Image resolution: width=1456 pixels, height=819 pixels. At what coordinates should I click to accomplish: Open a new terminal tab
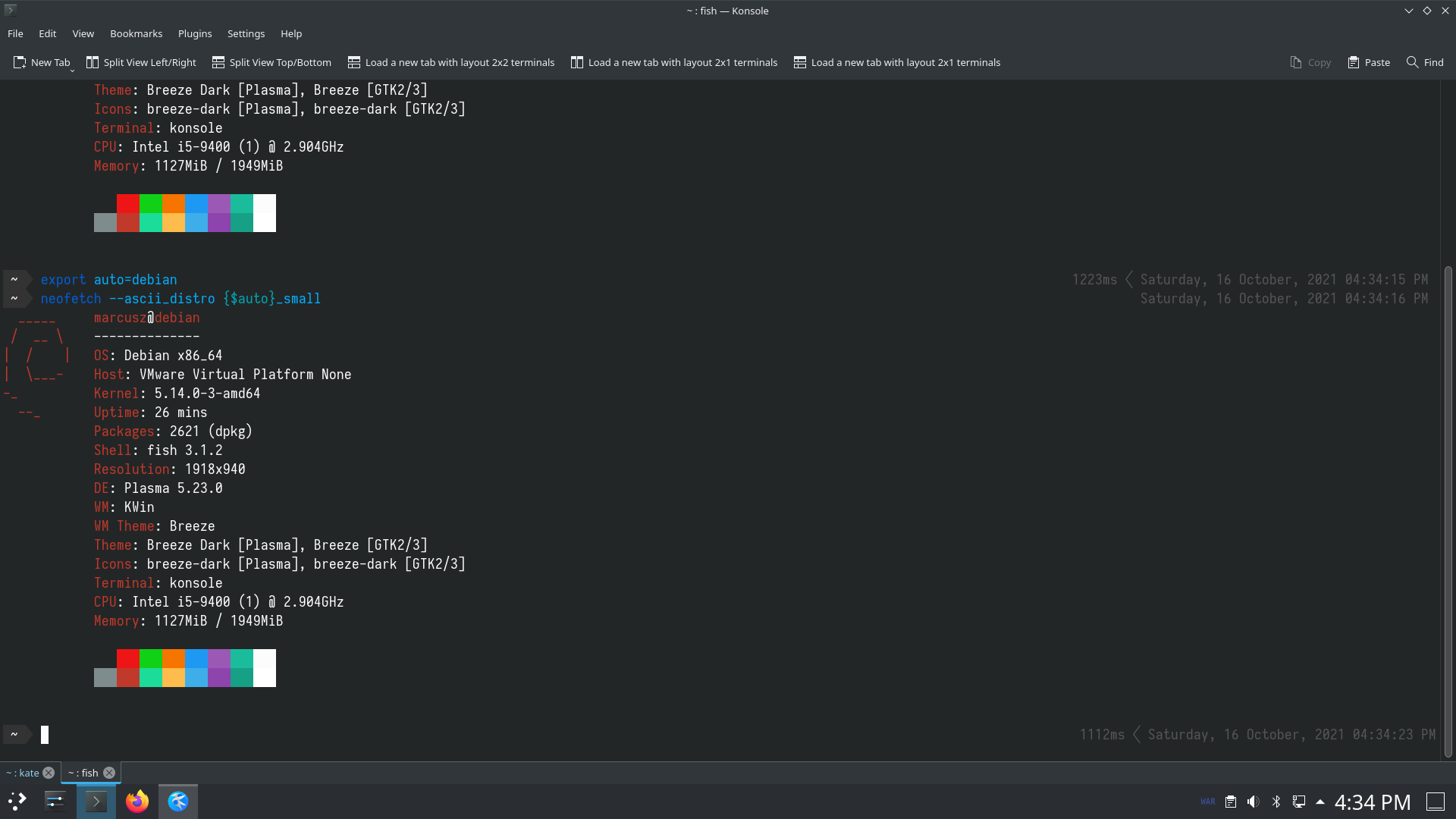42,62
